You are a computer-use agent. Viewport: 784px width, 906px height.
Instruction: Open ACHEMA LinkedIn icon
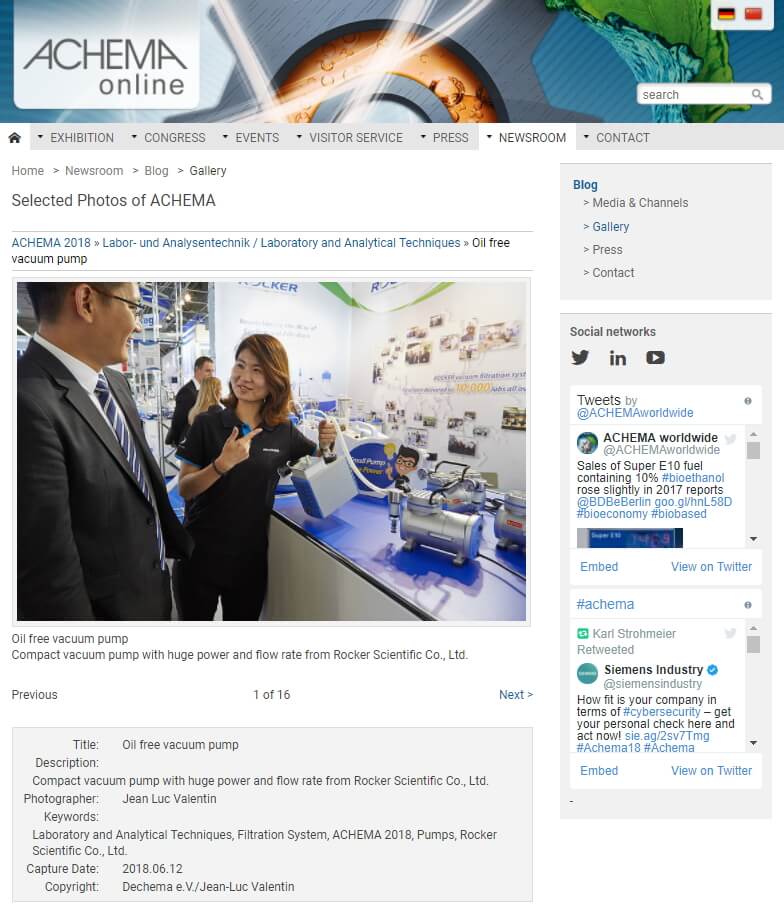coord(618,358)
